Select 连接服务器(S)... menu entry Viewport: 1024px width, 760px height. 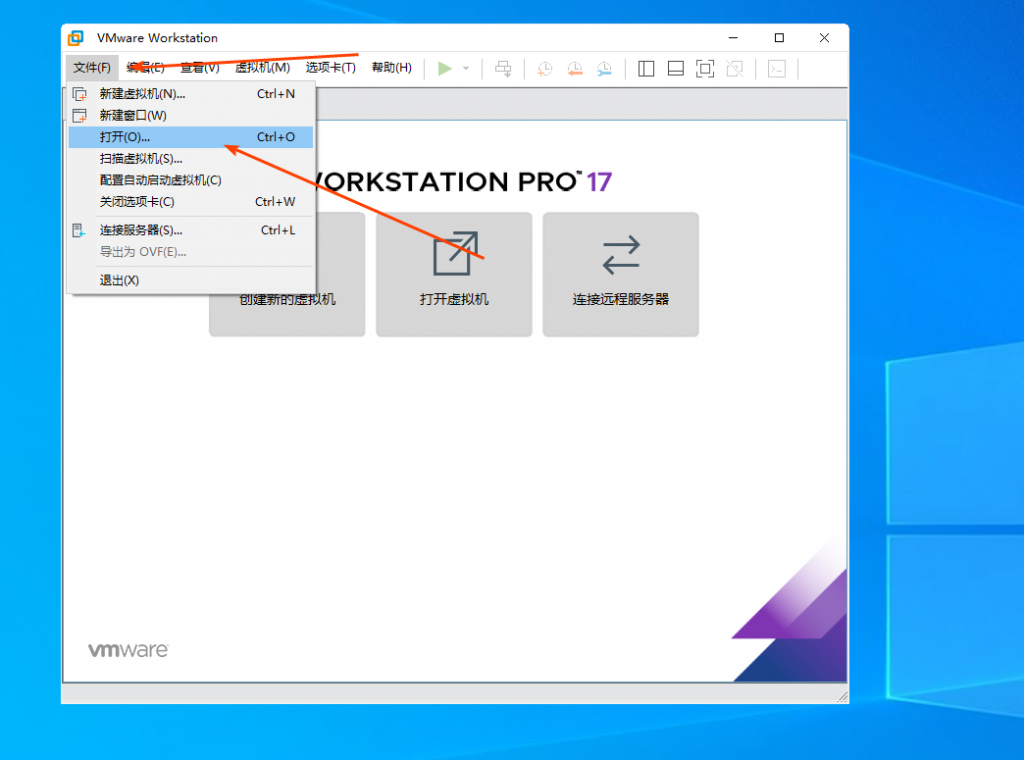click(x=140, y=230)
